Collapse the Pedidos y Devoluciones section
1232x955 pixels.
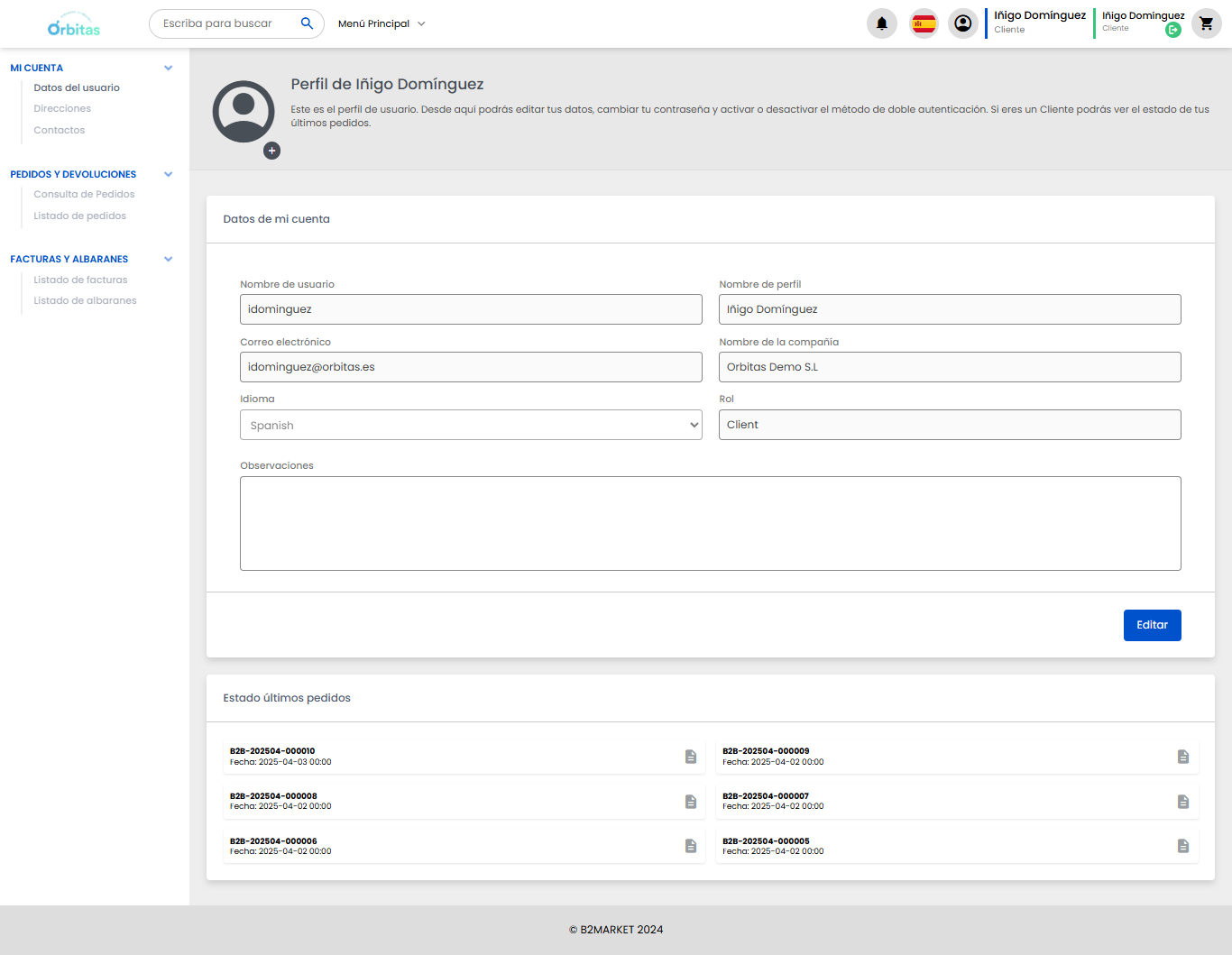pos(168,174)
